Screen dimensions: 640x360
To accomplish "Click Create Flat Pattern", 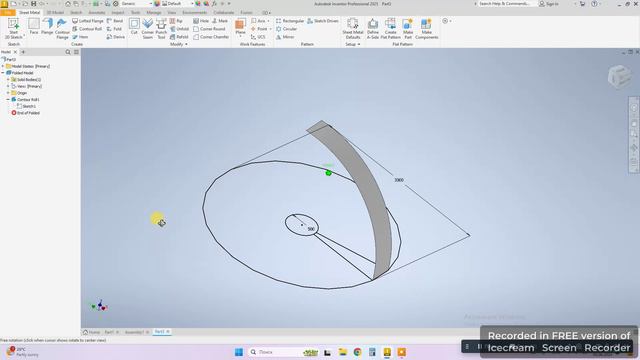I will [391, 29].
